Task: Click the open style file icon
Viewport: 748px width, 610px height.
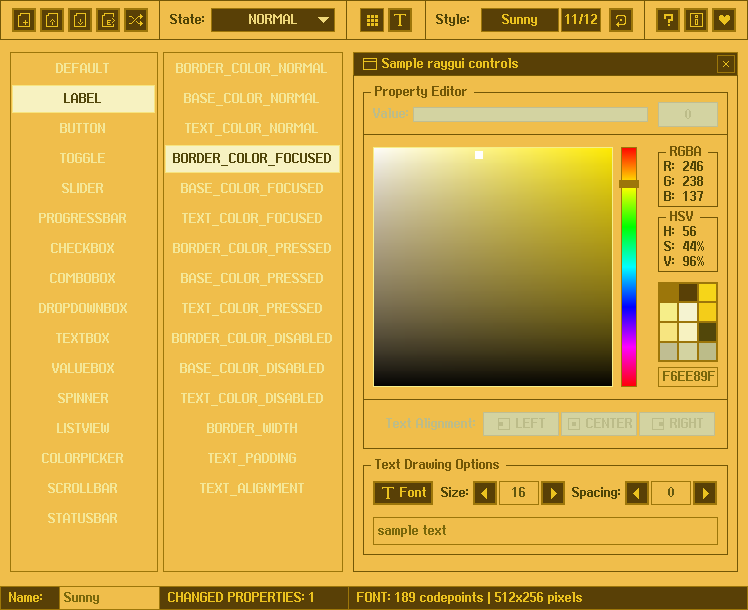Action: pos(52,20)
